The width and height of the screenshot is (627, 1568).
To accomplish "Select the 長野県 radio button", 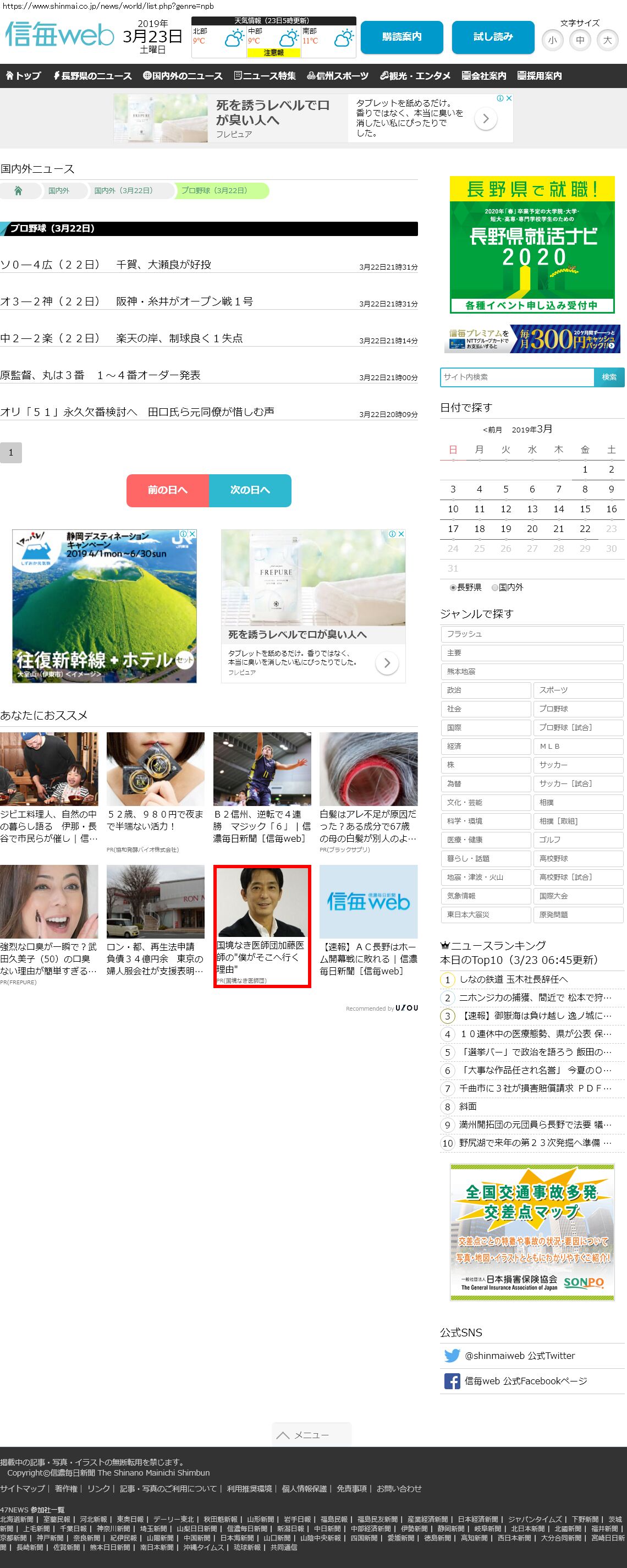I will coord(453,588).
